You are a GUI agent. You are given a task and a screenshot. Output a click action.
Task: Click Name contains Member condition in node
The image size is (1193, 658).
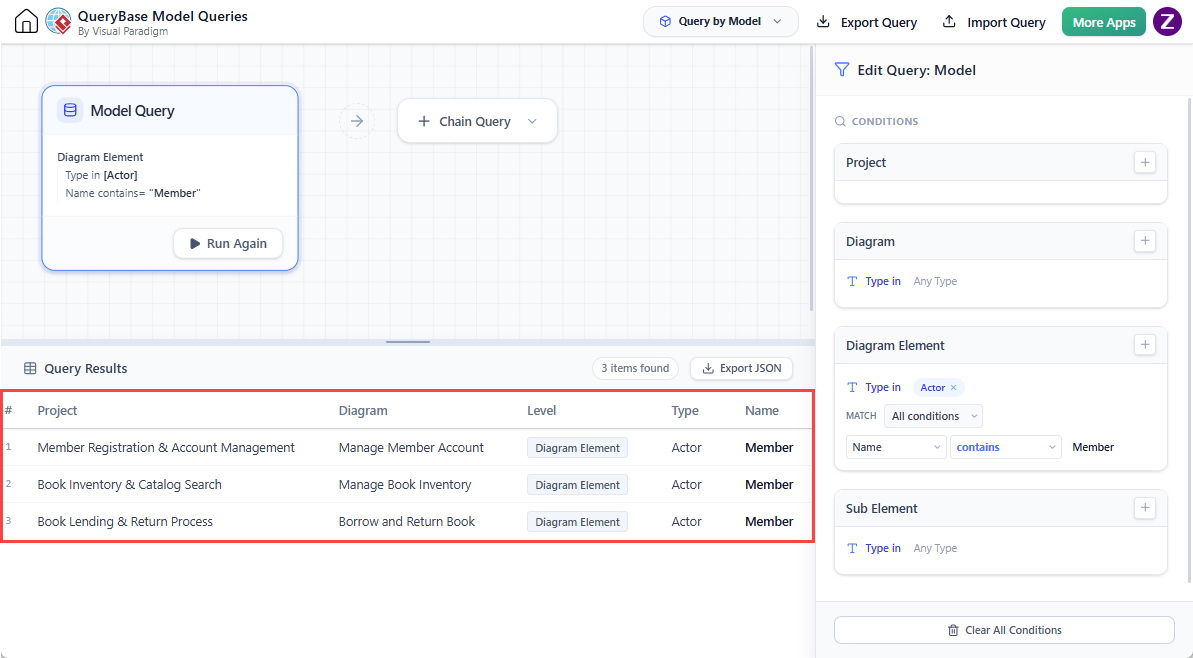pyautogui.click(x=133, y=193)
